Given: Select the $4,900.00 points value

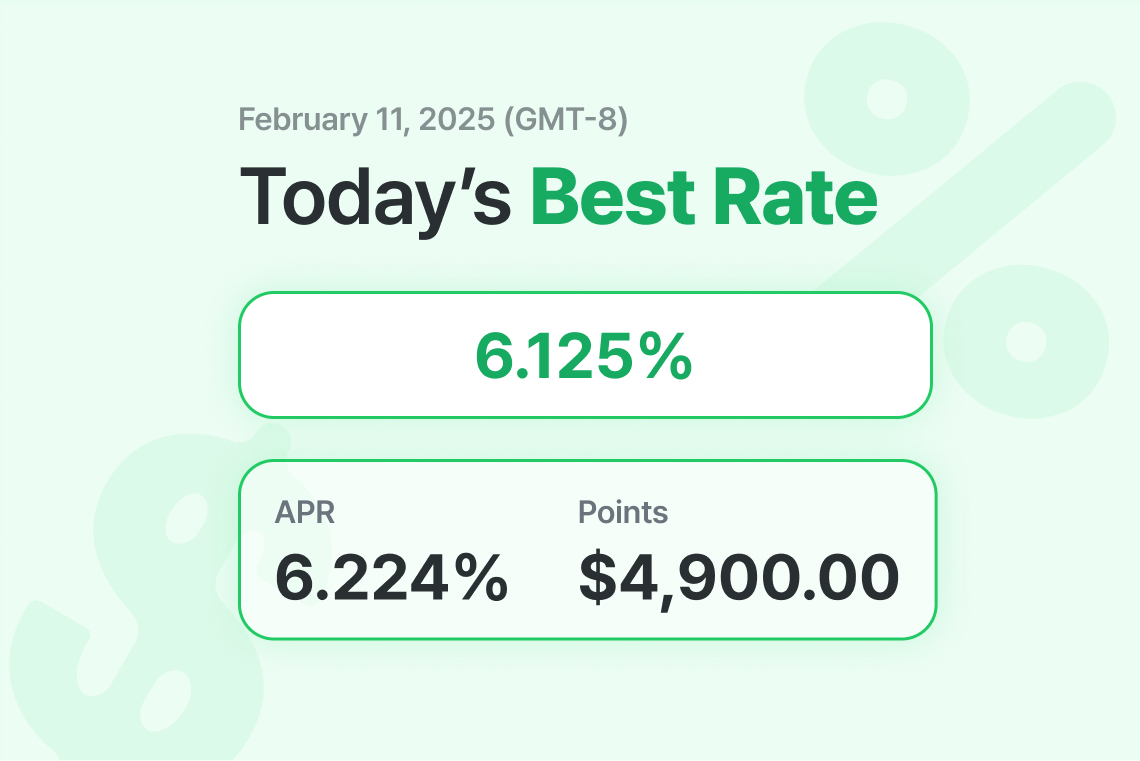Looking at the screenshot, I should [x=739, y=578].
